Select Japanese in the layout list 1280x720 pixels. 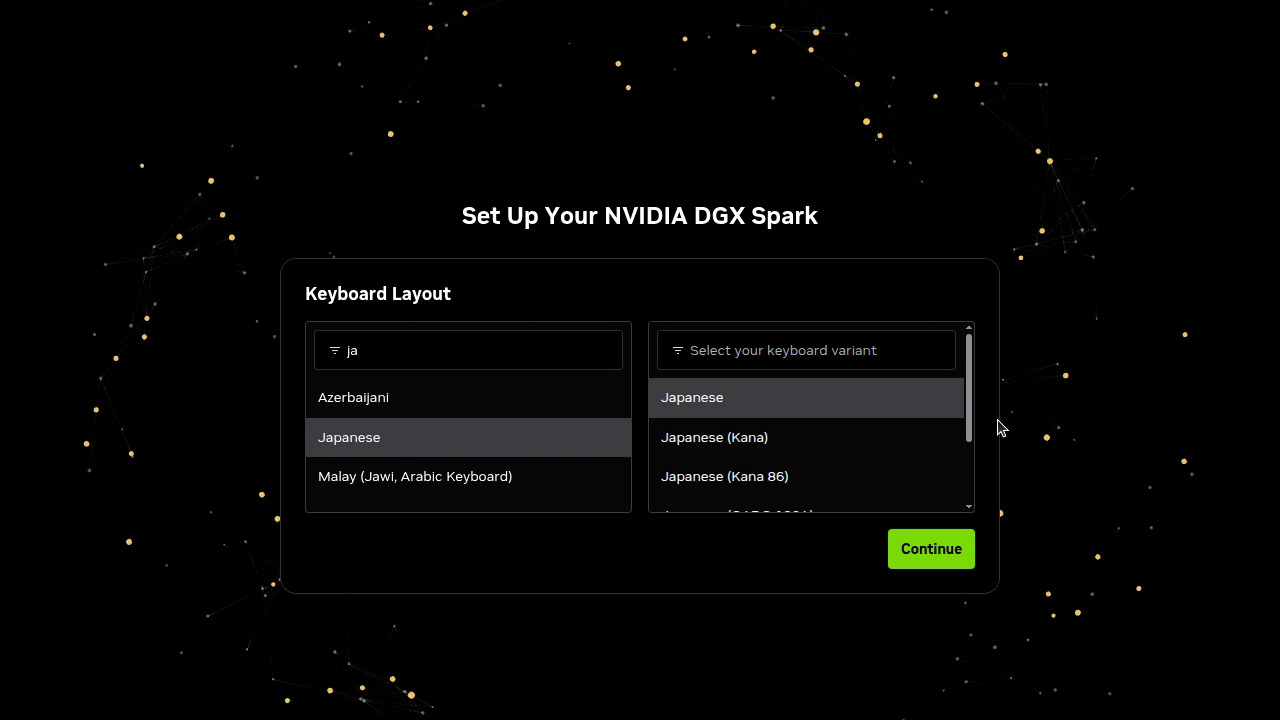click(x=468, y=437)
